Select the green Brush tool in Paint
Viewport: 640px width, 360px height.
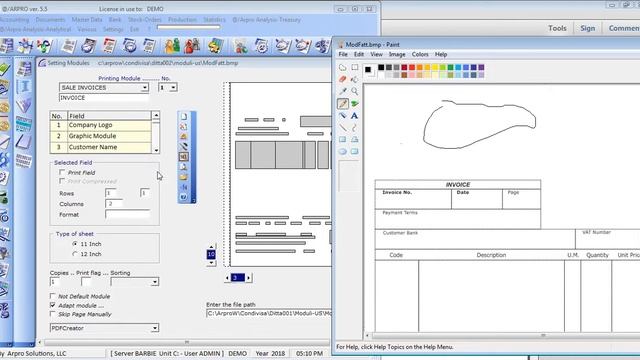pos(355,104)
